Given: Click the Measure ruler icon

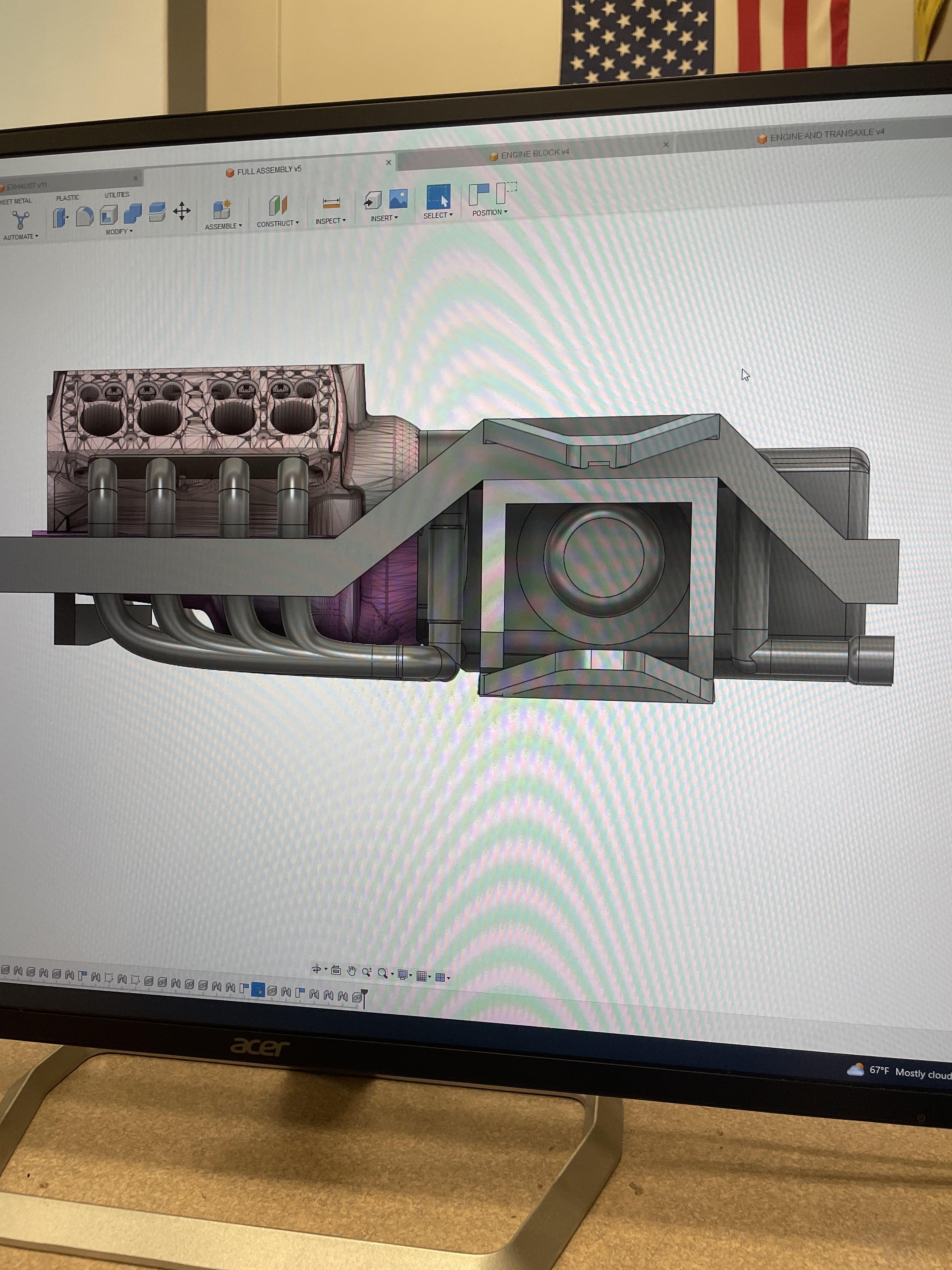Looking at the screenshot, I should [332, 203].
